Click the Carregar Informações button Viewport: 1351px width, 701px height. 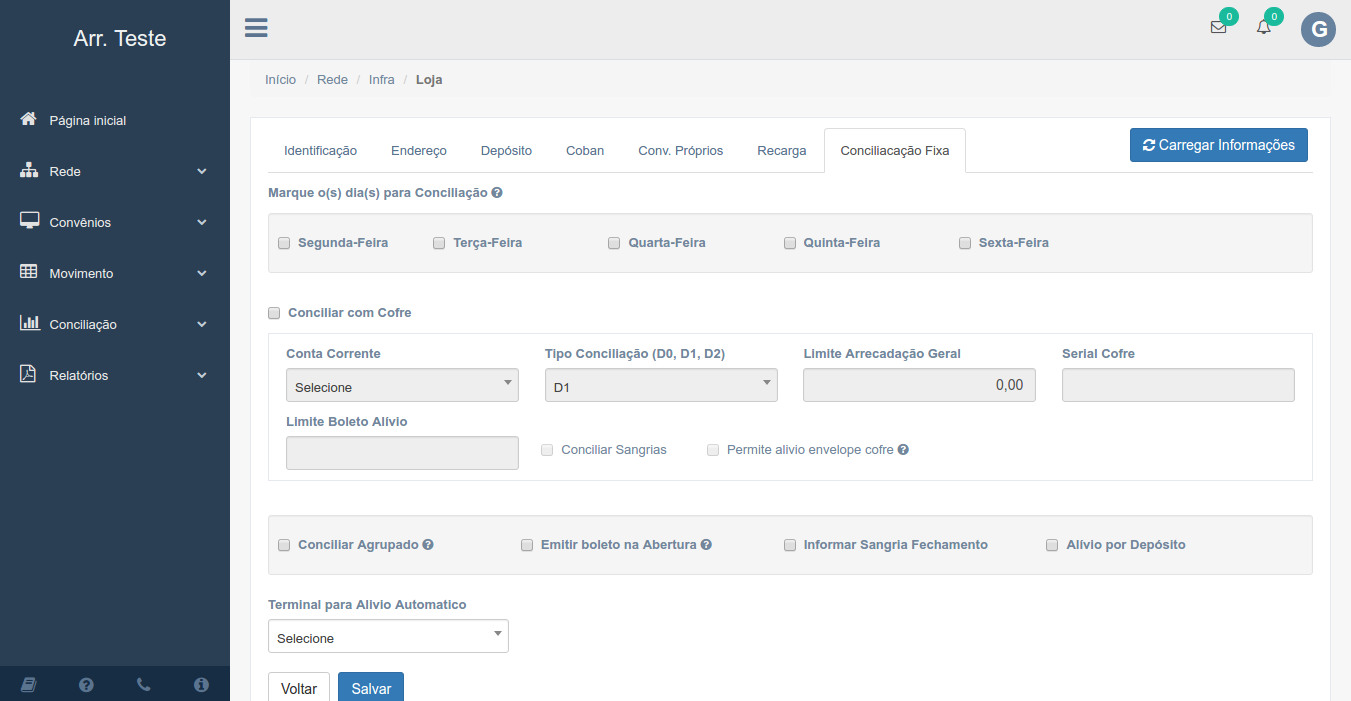pyautogui.click(x=1218, y=145)
